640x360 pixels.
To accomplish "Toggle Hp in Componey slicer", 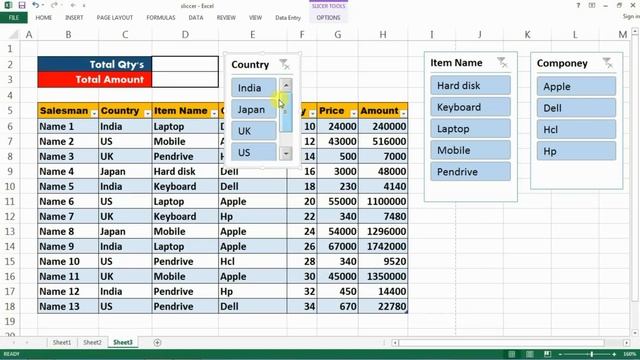I will 576,151.
